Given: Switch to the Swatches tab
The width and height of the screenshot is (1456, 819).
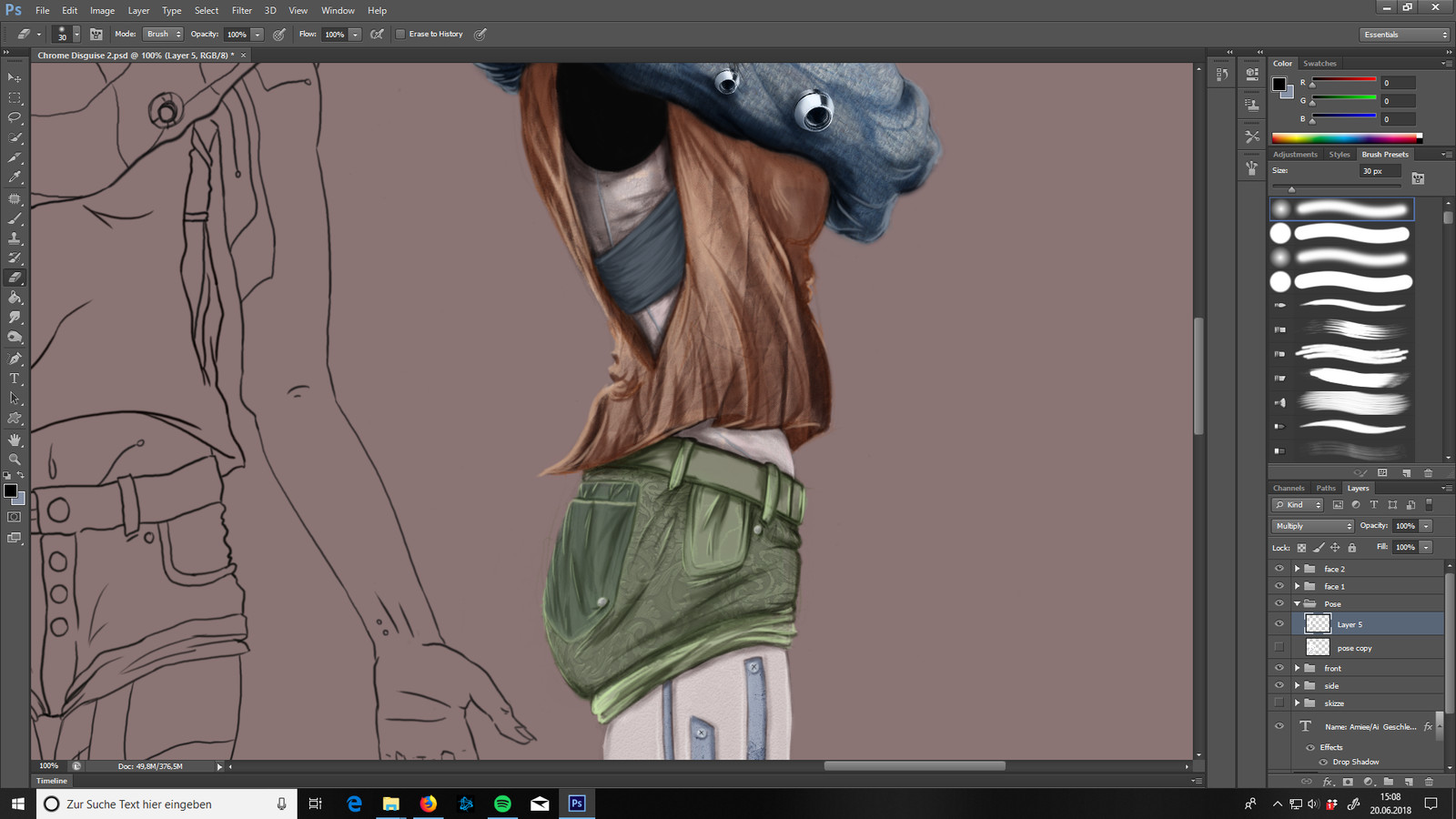Looking at the screenshot, I should 1319,64.
